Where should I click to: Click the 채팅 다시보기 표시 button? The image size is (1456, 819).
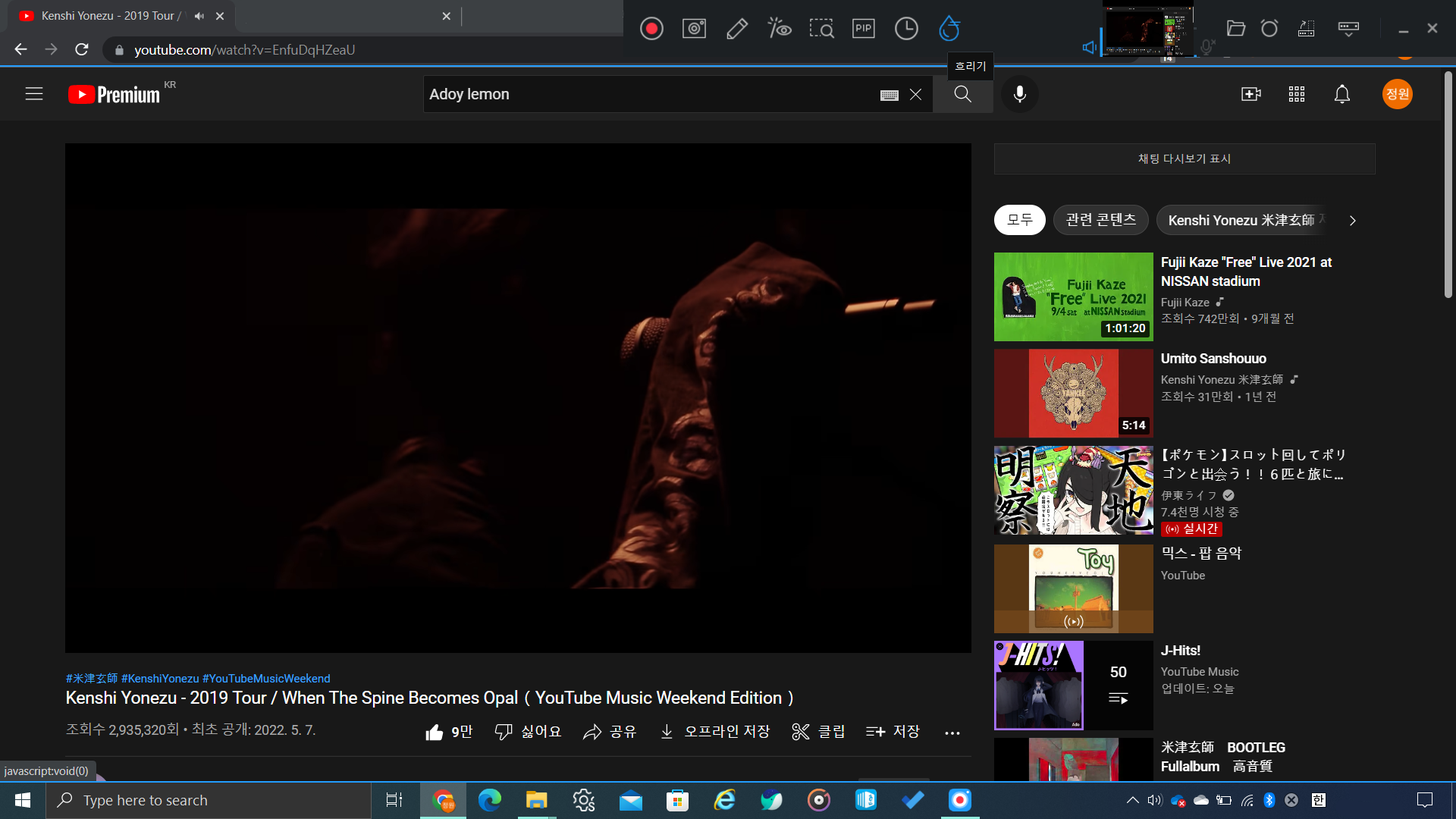[1184, 158]
